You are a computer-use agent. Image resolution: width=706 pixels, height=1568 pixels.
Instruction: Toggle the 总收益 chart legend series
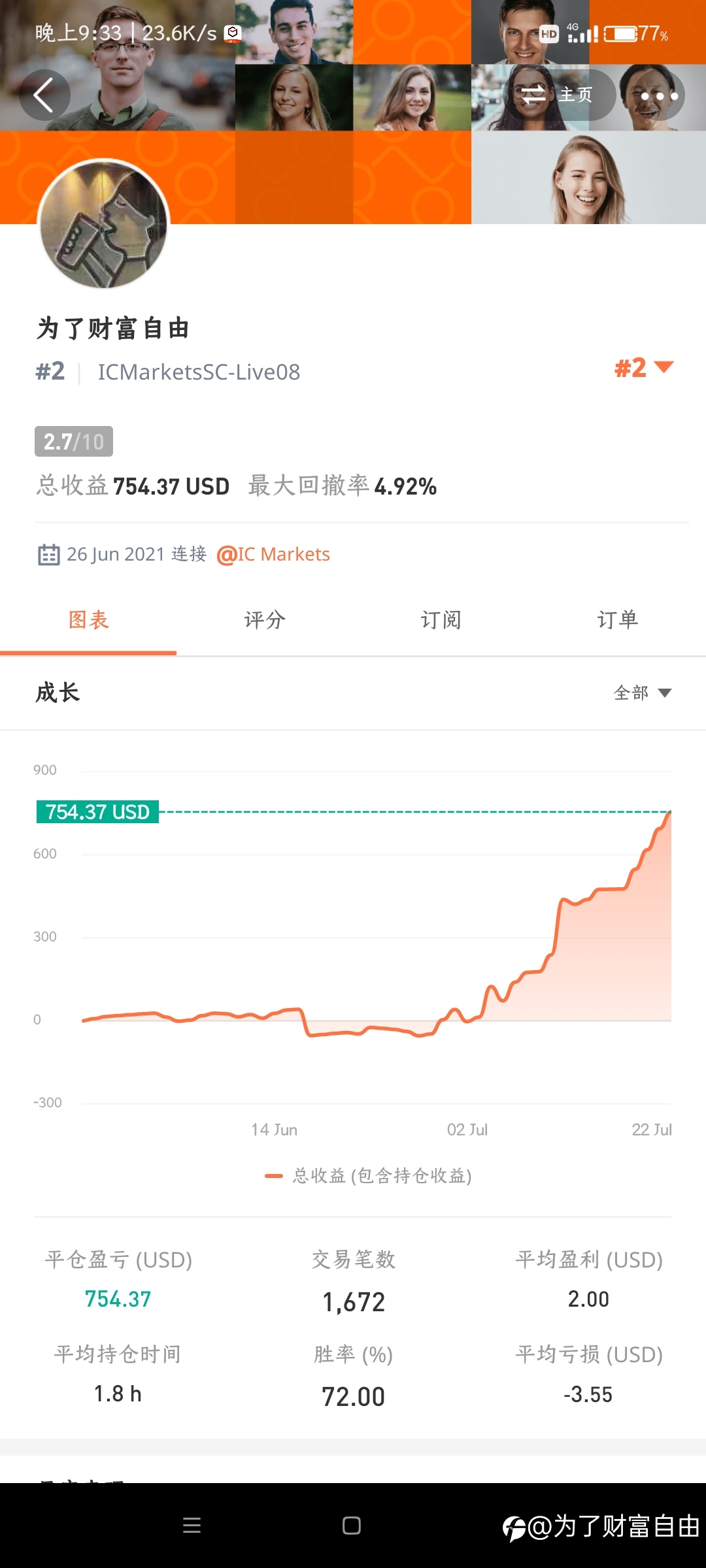coord(368,1176)
